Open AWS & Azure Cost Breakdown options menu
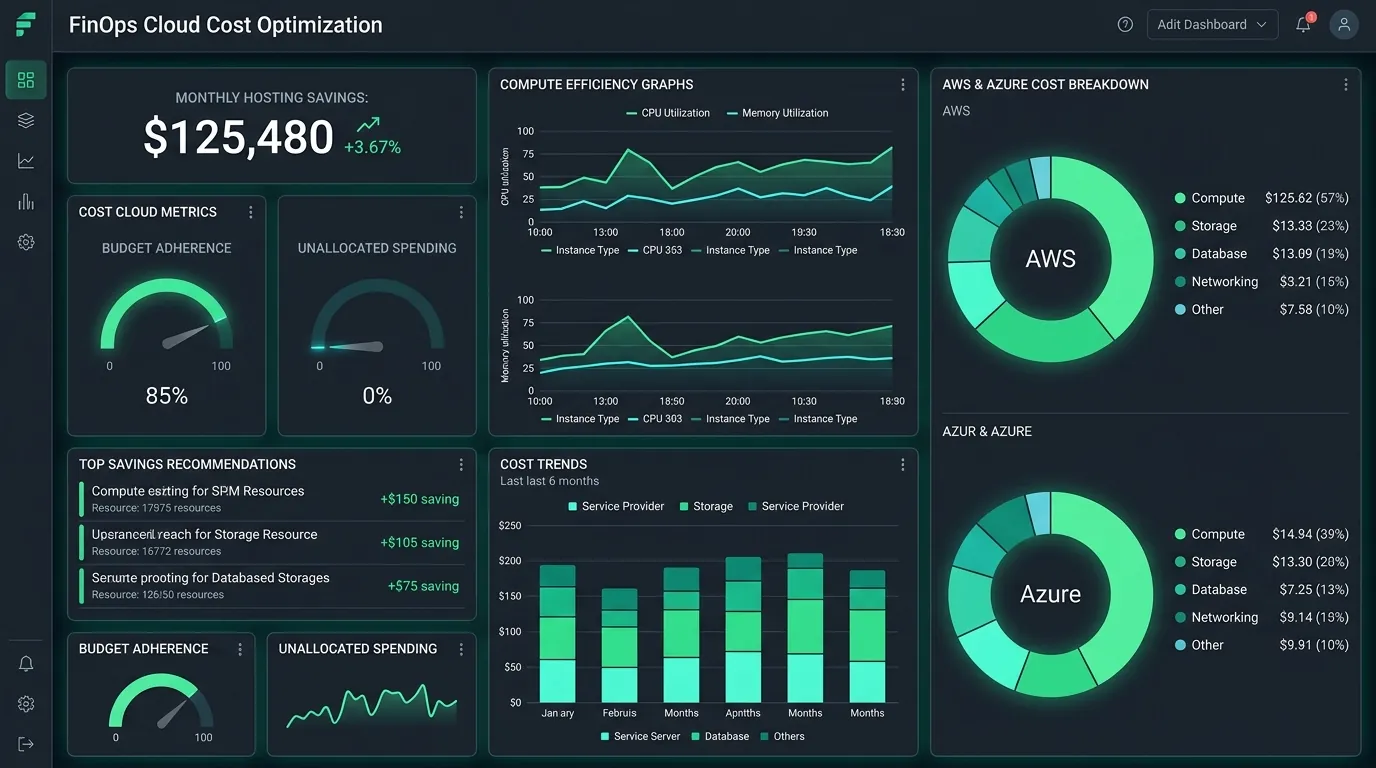 pos(1346,85)
